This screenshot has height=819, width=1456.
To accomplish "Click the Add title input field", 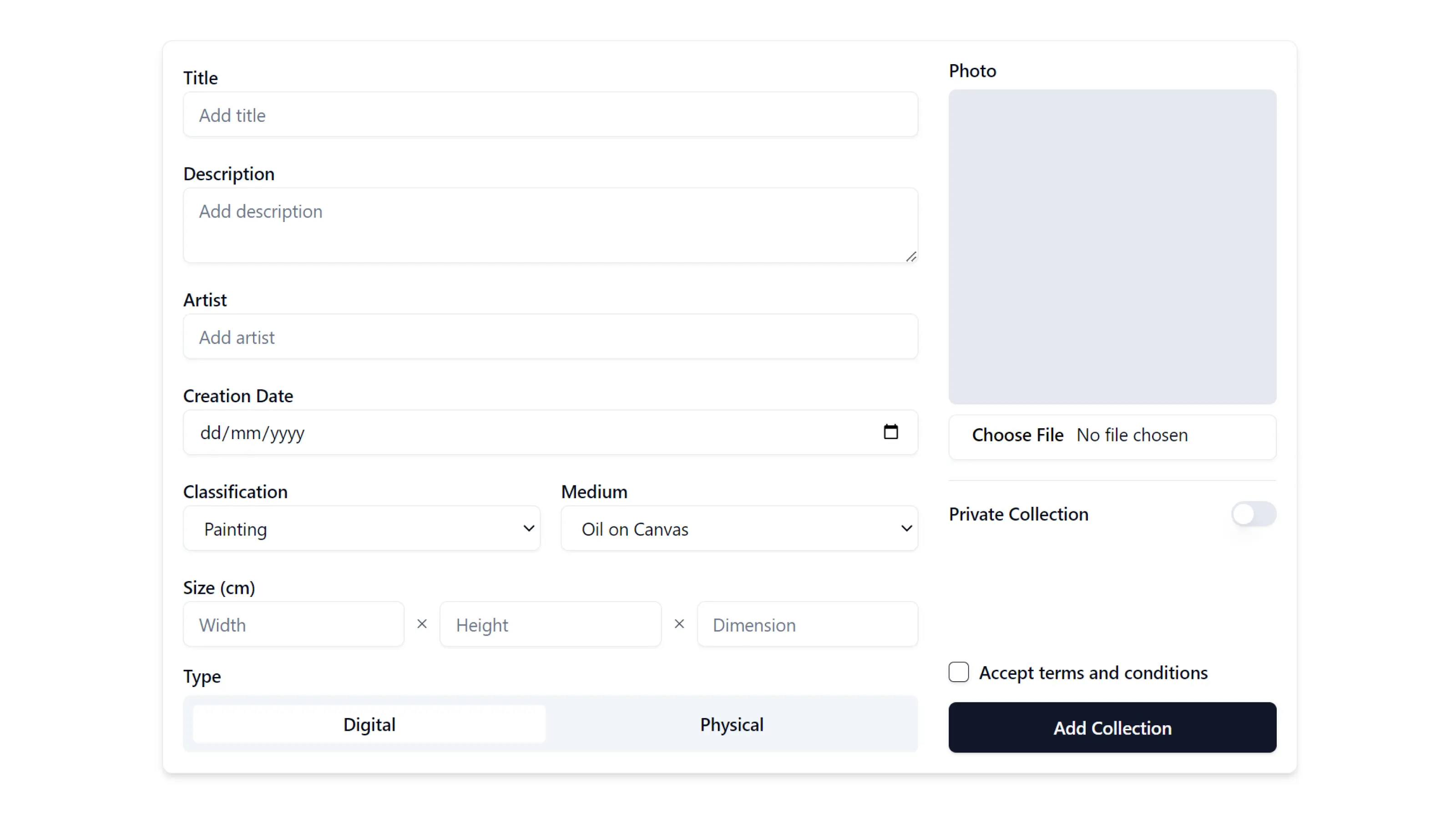I will (x=551, y=115).
